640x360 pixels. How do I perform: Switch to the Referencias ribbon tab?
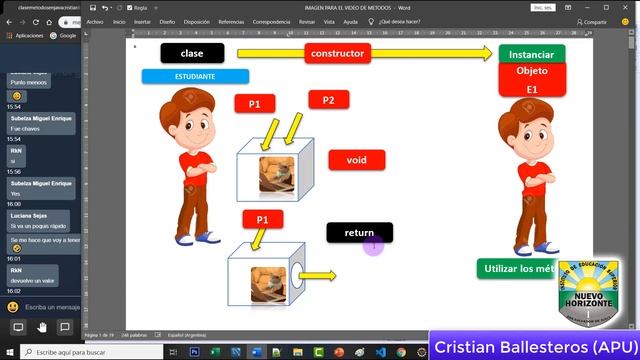(231, 22)
